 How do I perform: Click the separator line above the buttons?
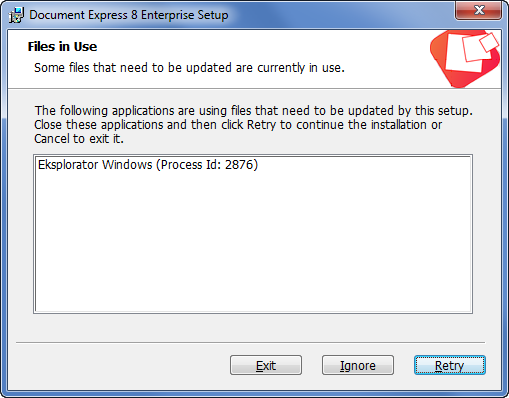tap(250, 342)
